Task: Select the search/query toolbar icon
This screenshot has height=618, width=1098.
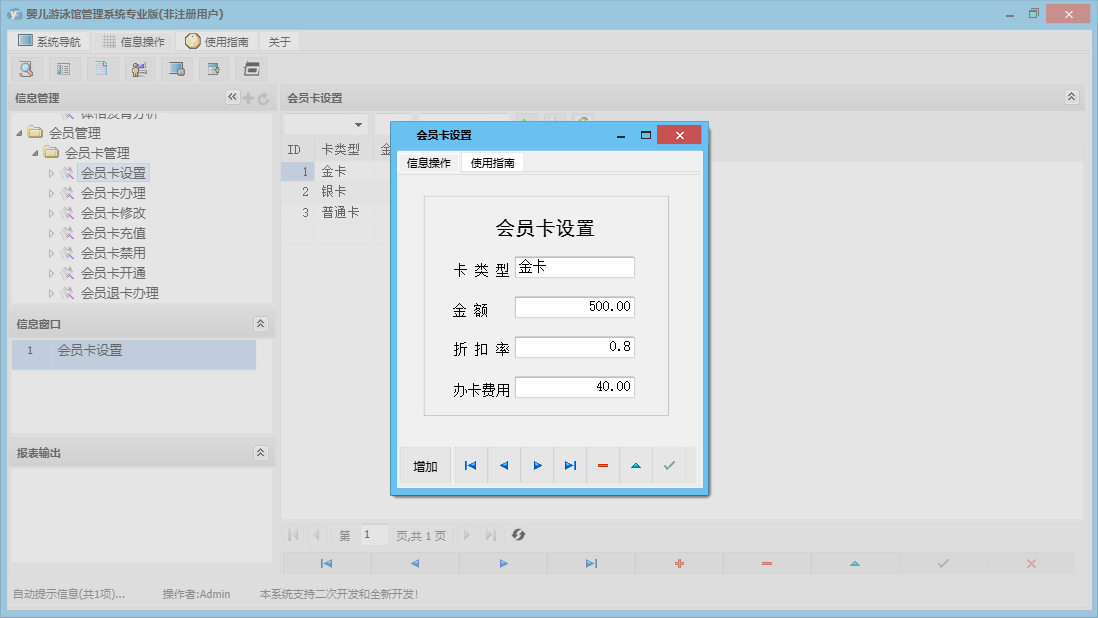Action: (26, 69)
